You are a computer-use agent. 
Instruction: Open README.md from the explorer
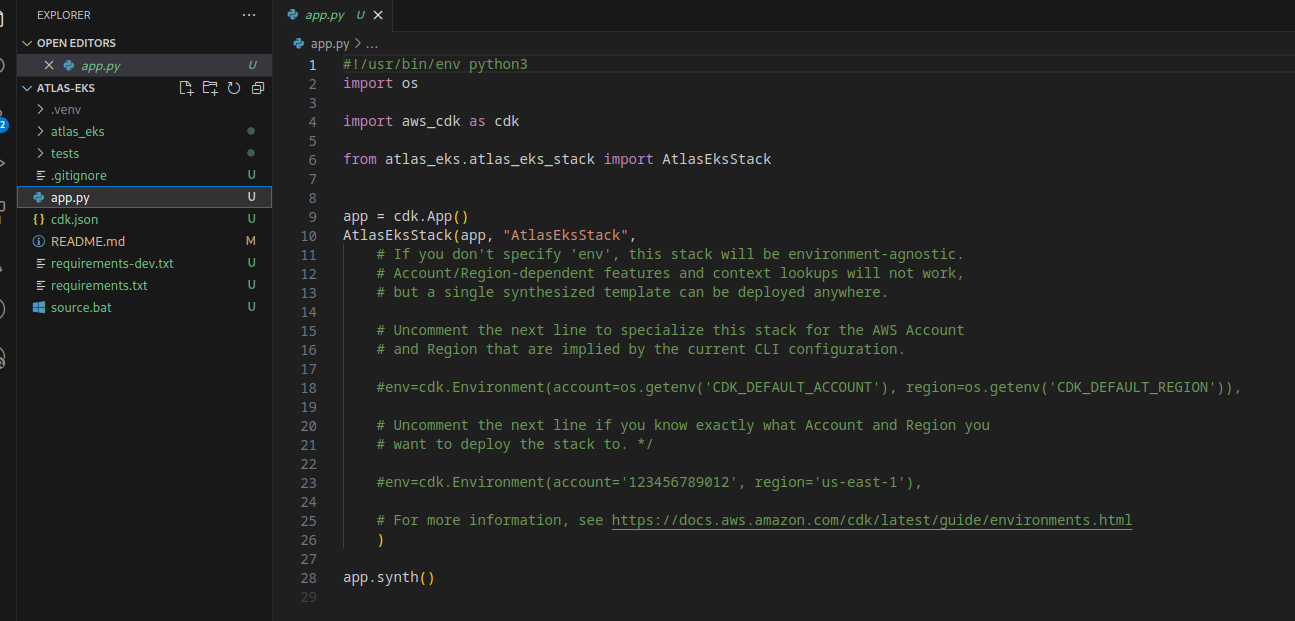(x=88, y=241)
